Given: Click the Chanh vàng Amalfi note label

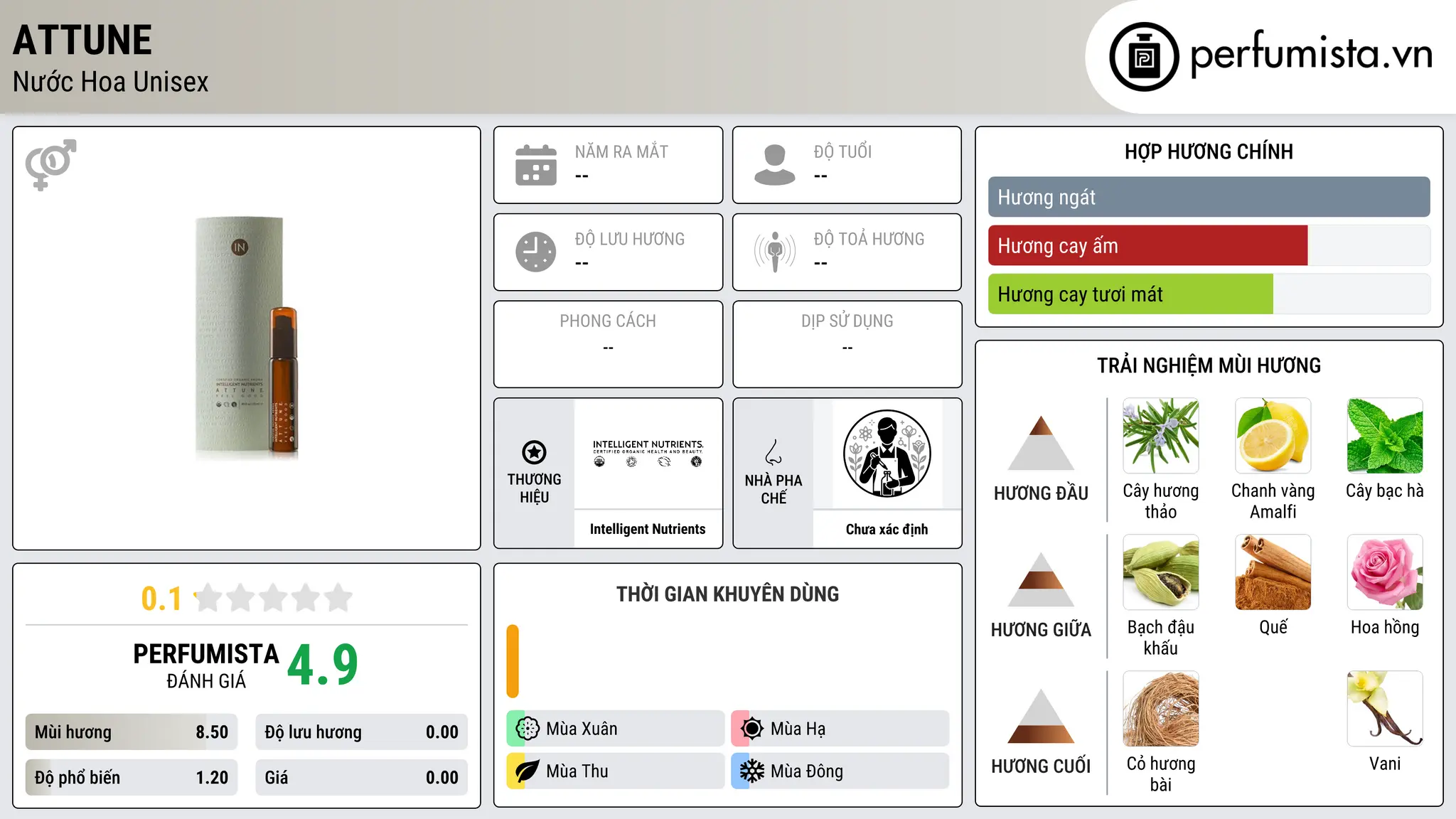Looking at the screenshot, I should coord(1273,501).
